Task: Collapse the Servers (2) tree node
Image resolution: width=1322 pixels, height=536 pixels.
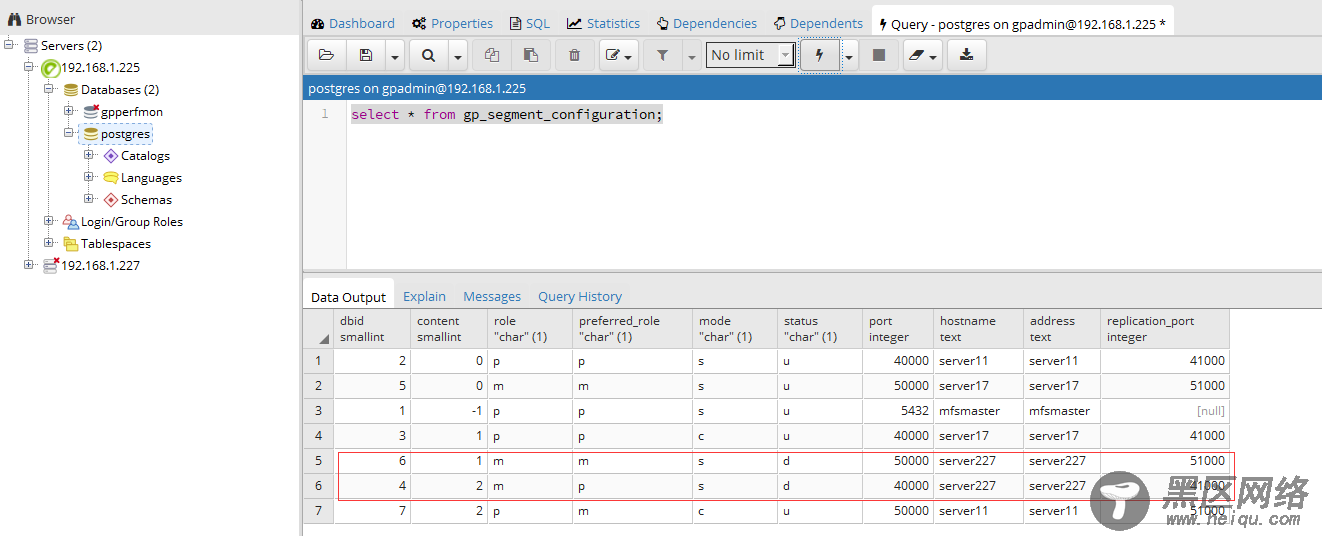Action: point(9,45)
